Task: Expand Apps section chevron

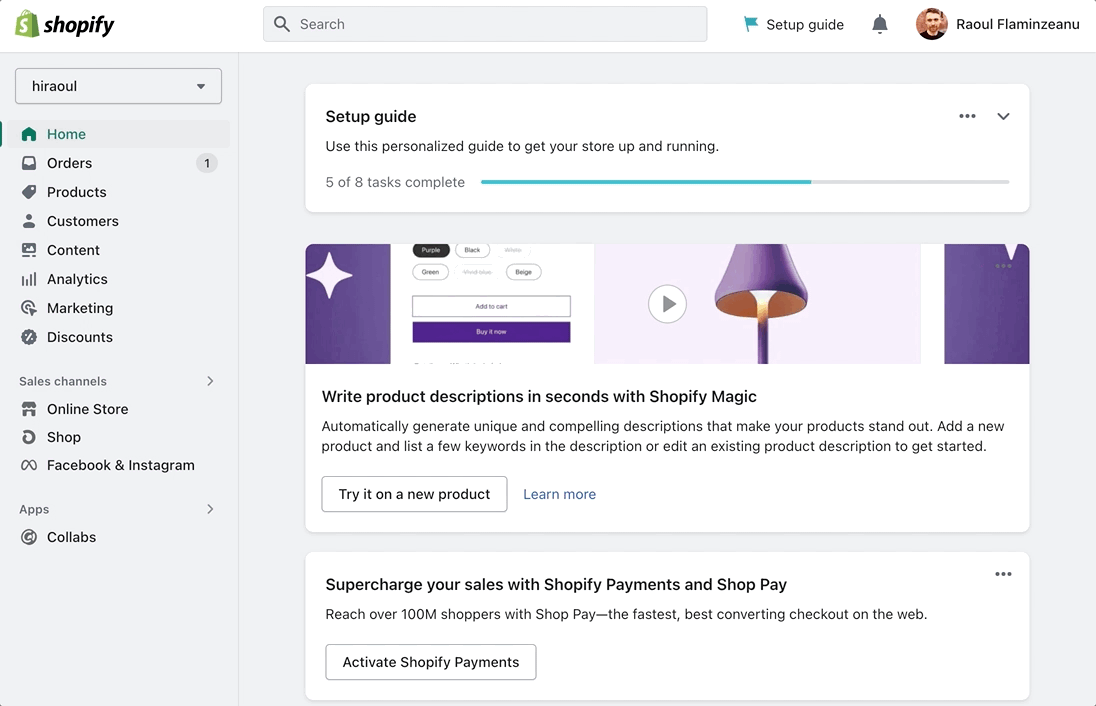Action: pyautogui.click(x=210, y=509)
